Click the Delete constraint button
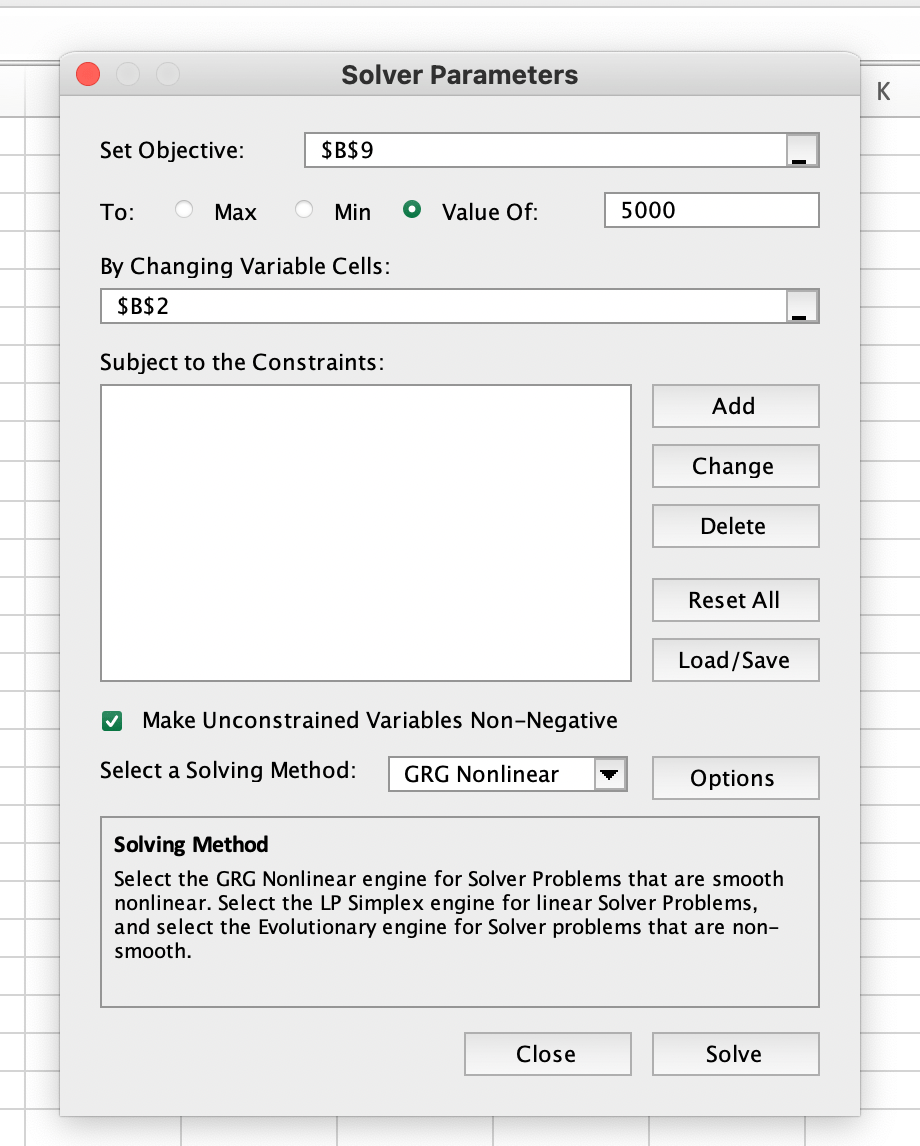 click(735, 525)
